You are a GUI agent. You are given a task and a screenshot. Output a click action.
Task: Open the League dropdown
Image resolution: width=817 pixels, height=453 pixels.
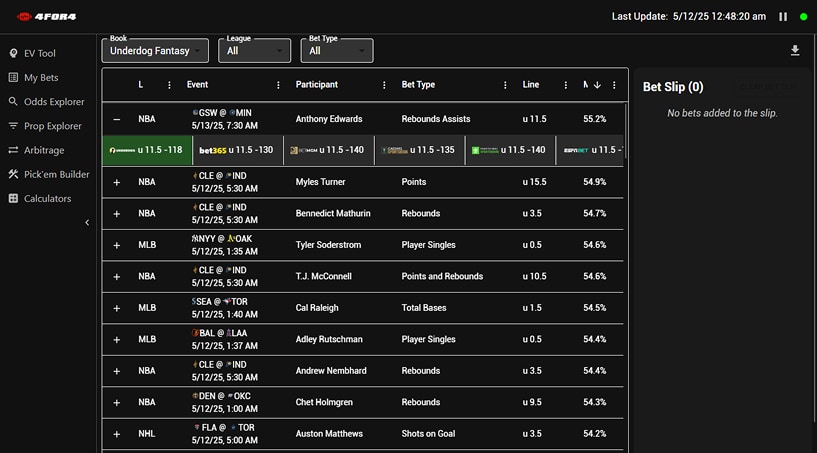click(x=255, y=51)
